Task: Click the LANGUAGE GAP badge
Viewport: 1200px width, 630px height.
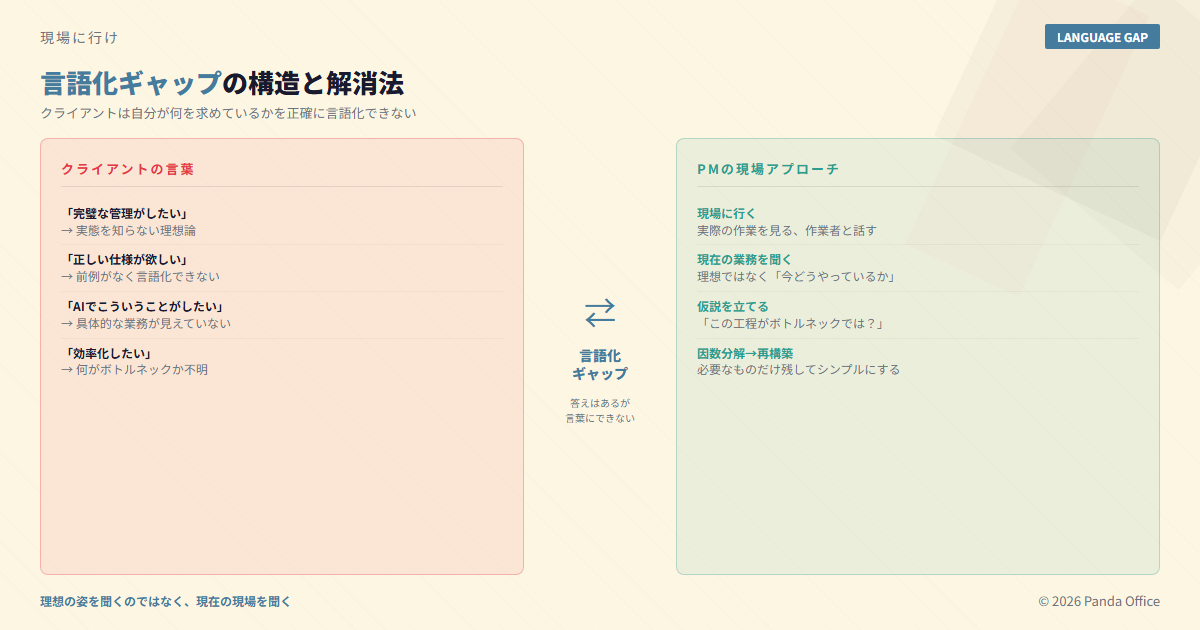Action: point(1102,37)
